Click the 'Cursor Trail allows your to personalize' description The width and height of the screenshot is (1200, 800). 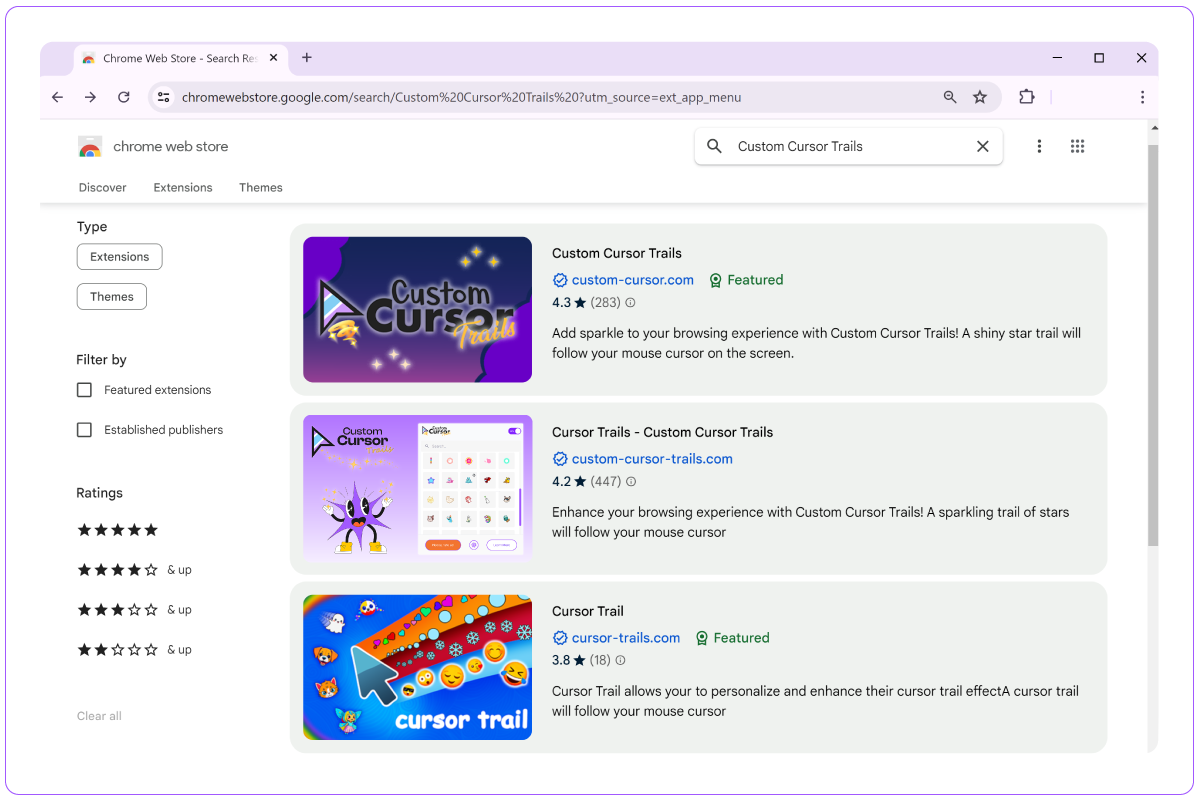(x=815, y=701)
